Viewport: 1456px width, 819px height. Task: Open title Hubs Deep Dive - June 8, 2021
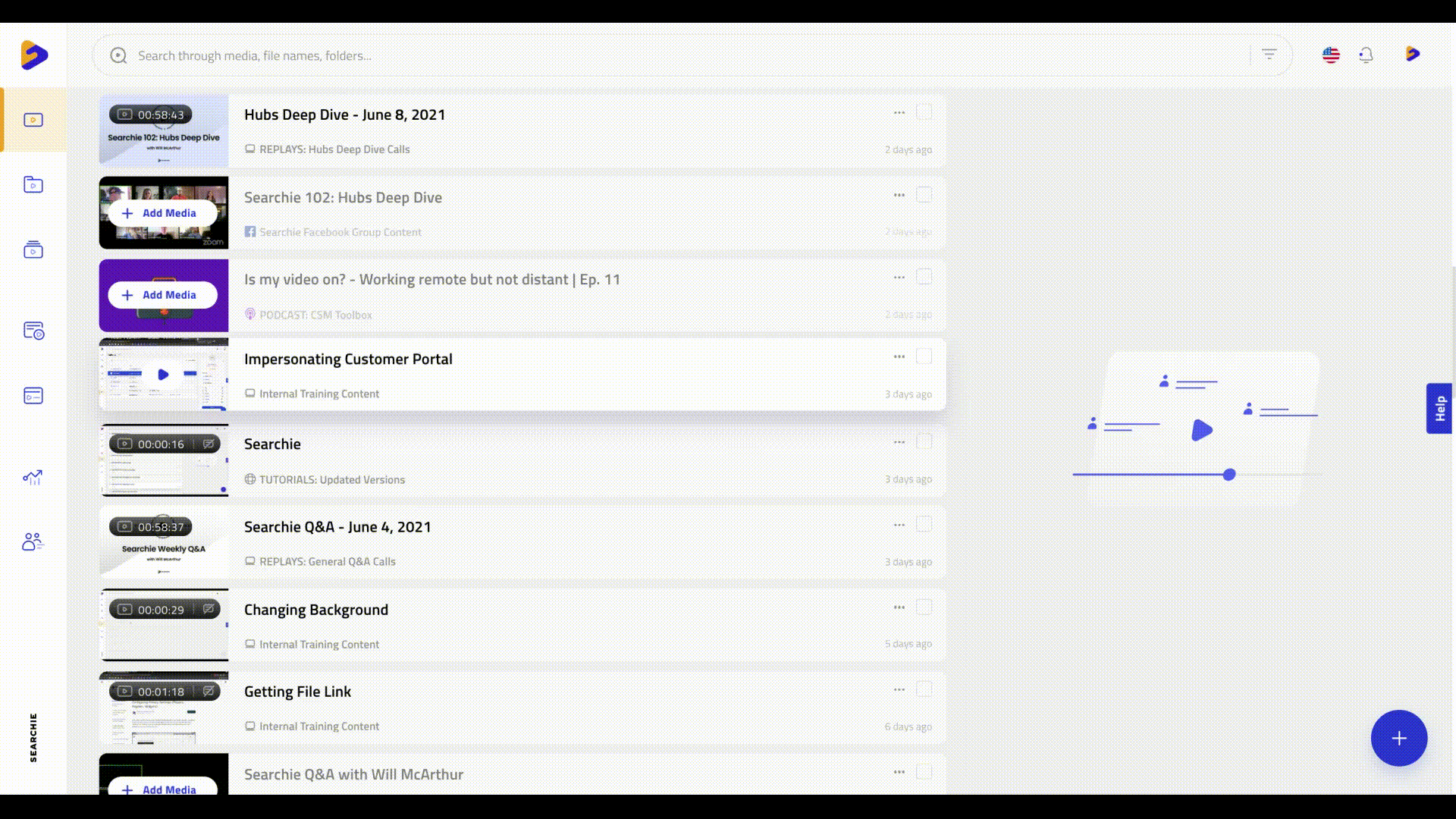coord(344,115)
